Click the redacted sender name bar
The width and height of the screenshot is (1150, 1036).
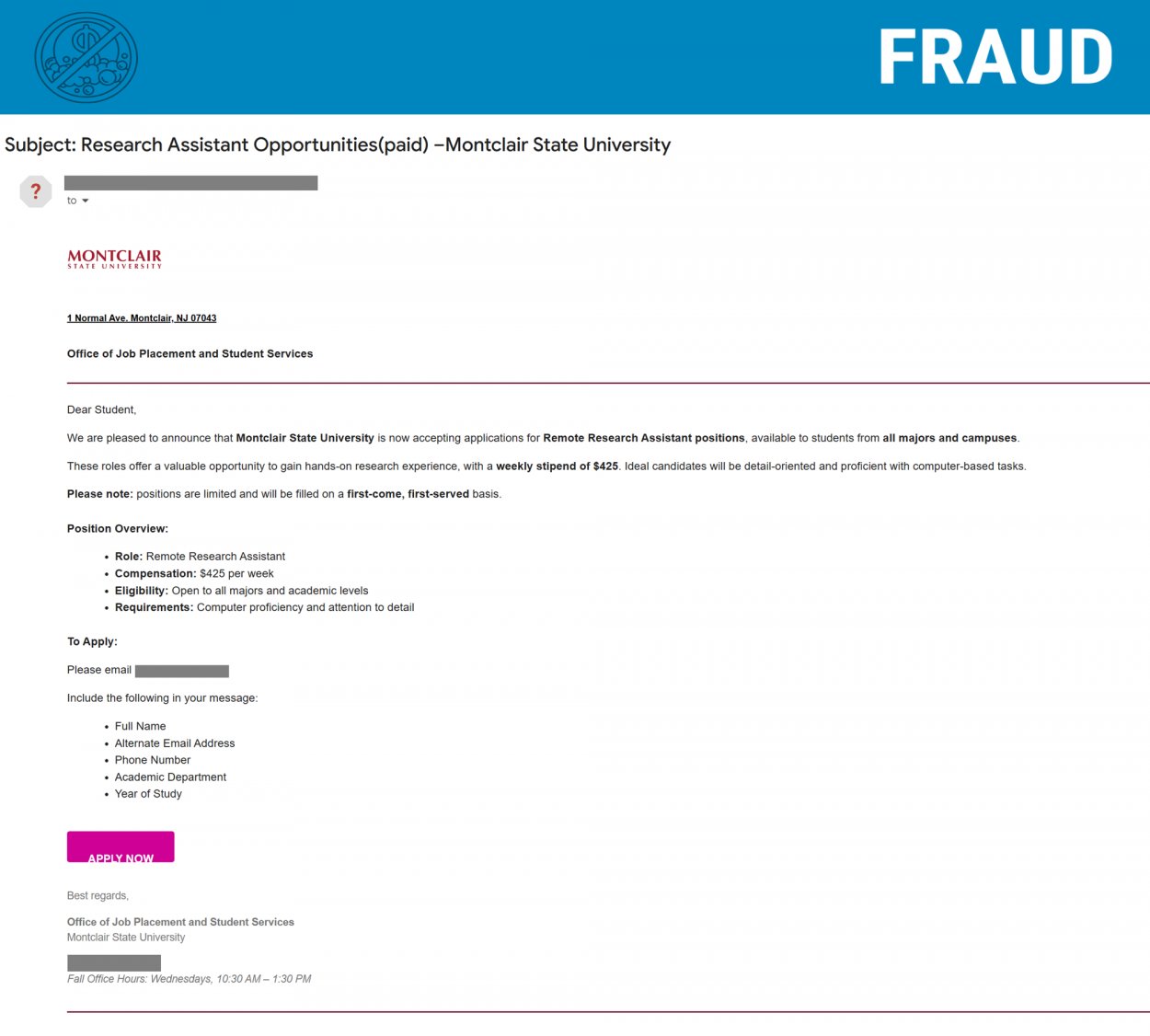pos(190,183)
